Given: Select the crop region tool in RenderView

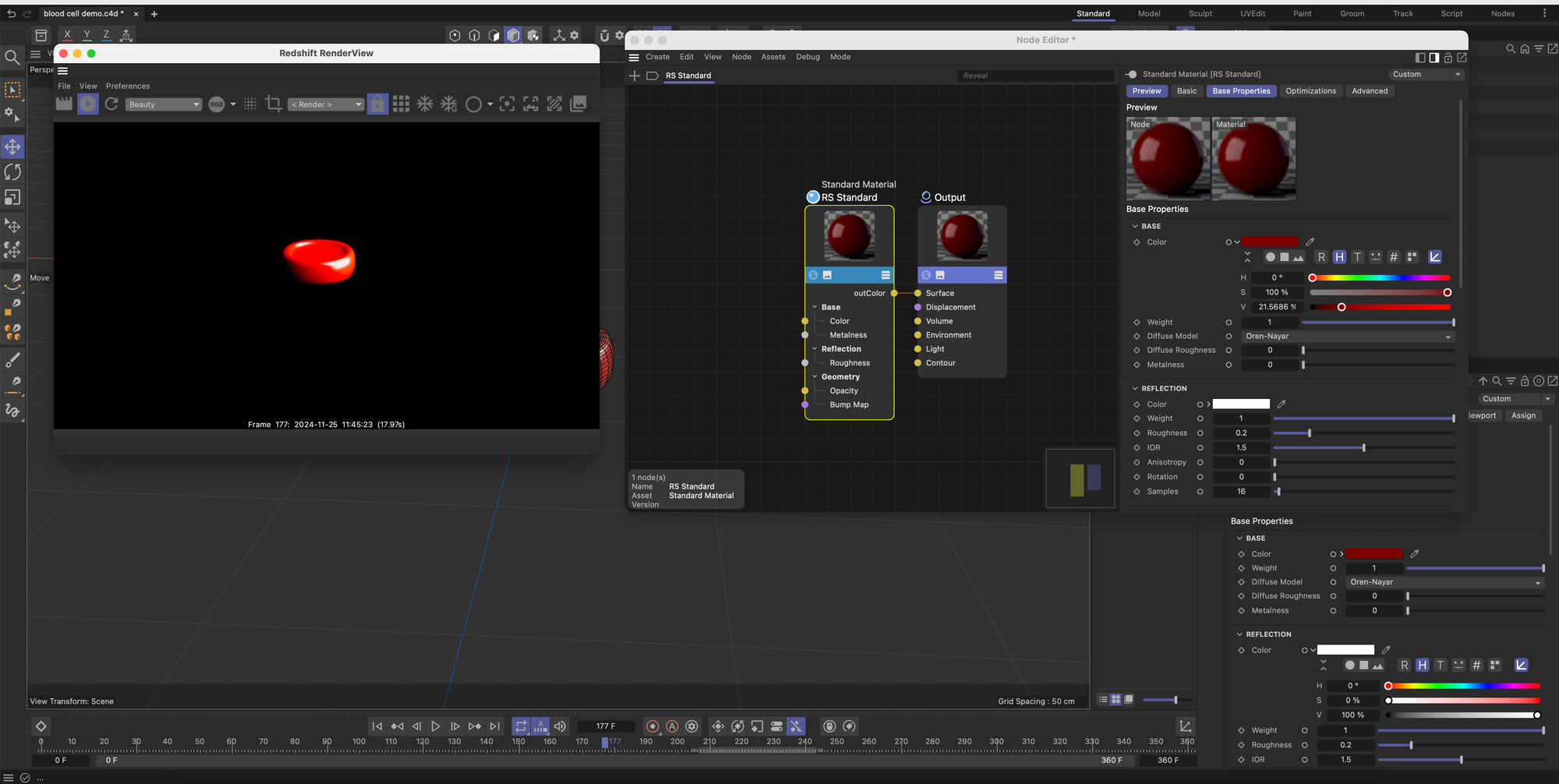Looking at the screenshot, I should click(274, 104).
